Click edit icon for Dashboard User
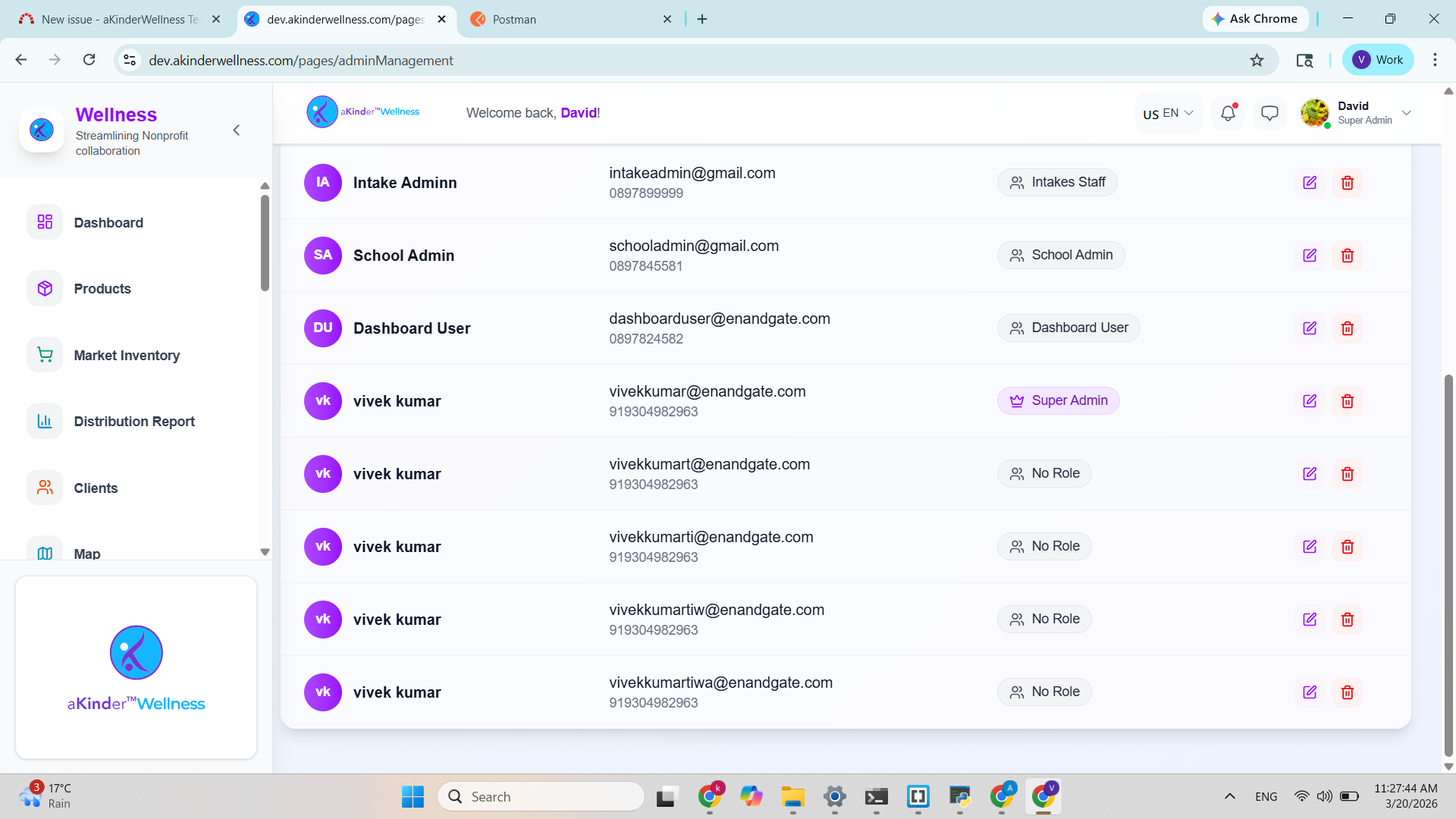 tap(1310, 328)
